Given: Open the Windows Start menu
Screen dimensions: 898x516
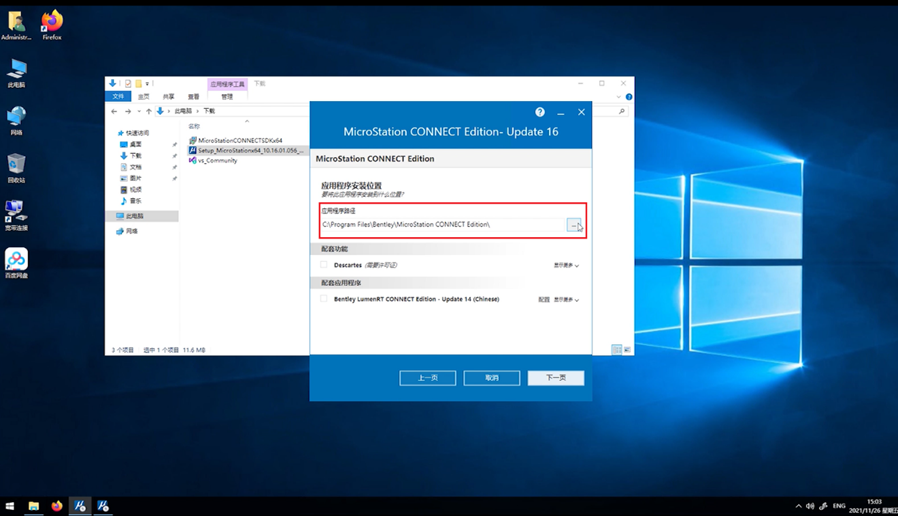Looking at the screenshot, I should pyautogui.click(x=10, y=506).
